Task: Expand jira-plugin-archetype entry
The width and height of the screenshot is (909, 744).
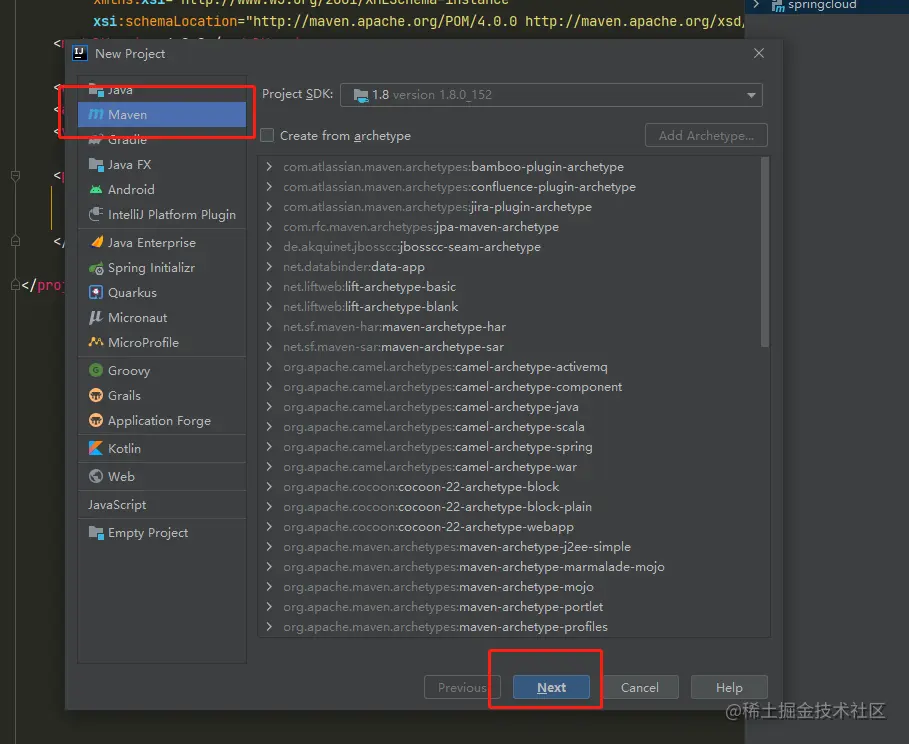Action: (269, 206)
